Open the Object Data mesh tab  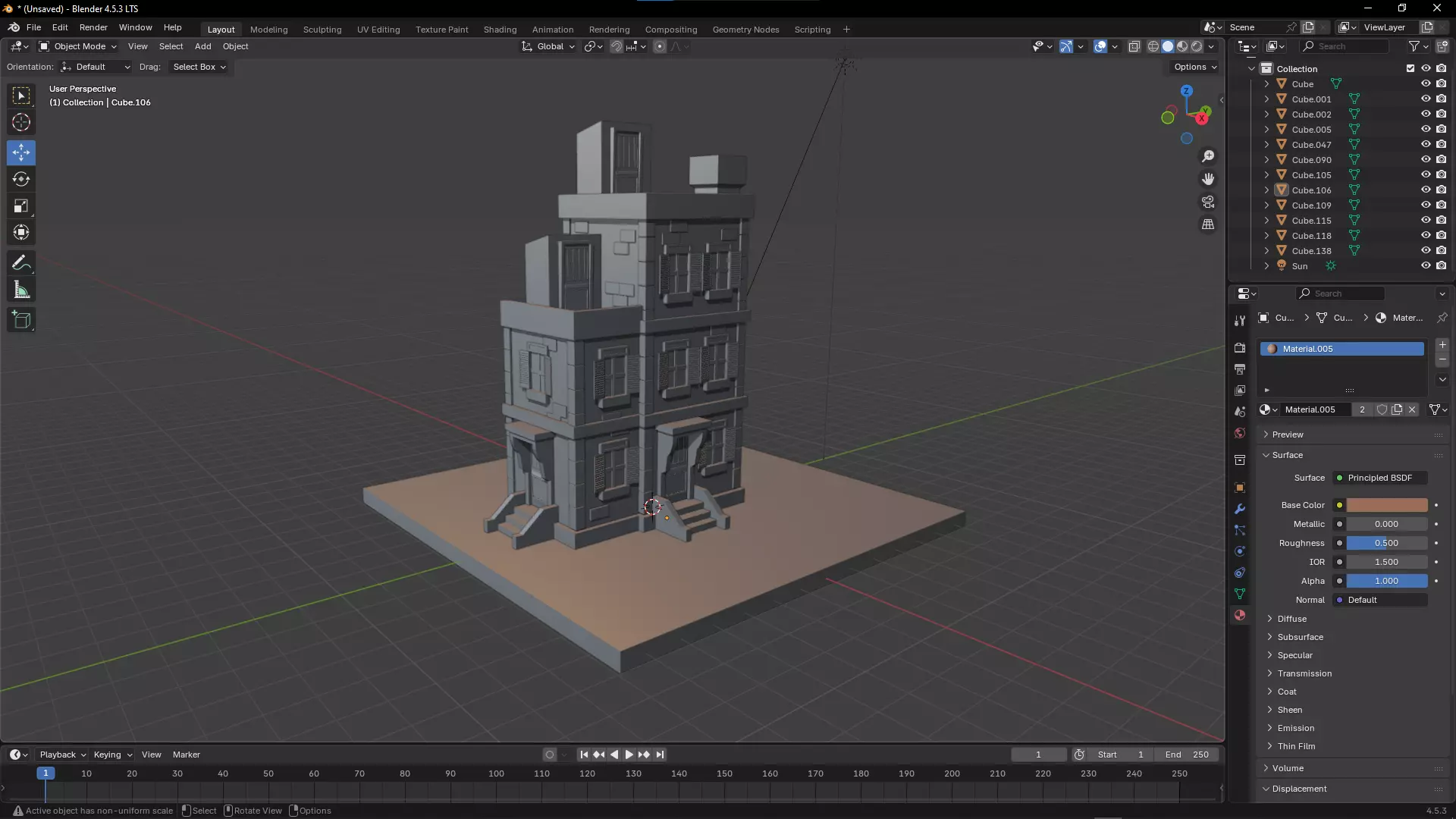tap(1240, 594)
